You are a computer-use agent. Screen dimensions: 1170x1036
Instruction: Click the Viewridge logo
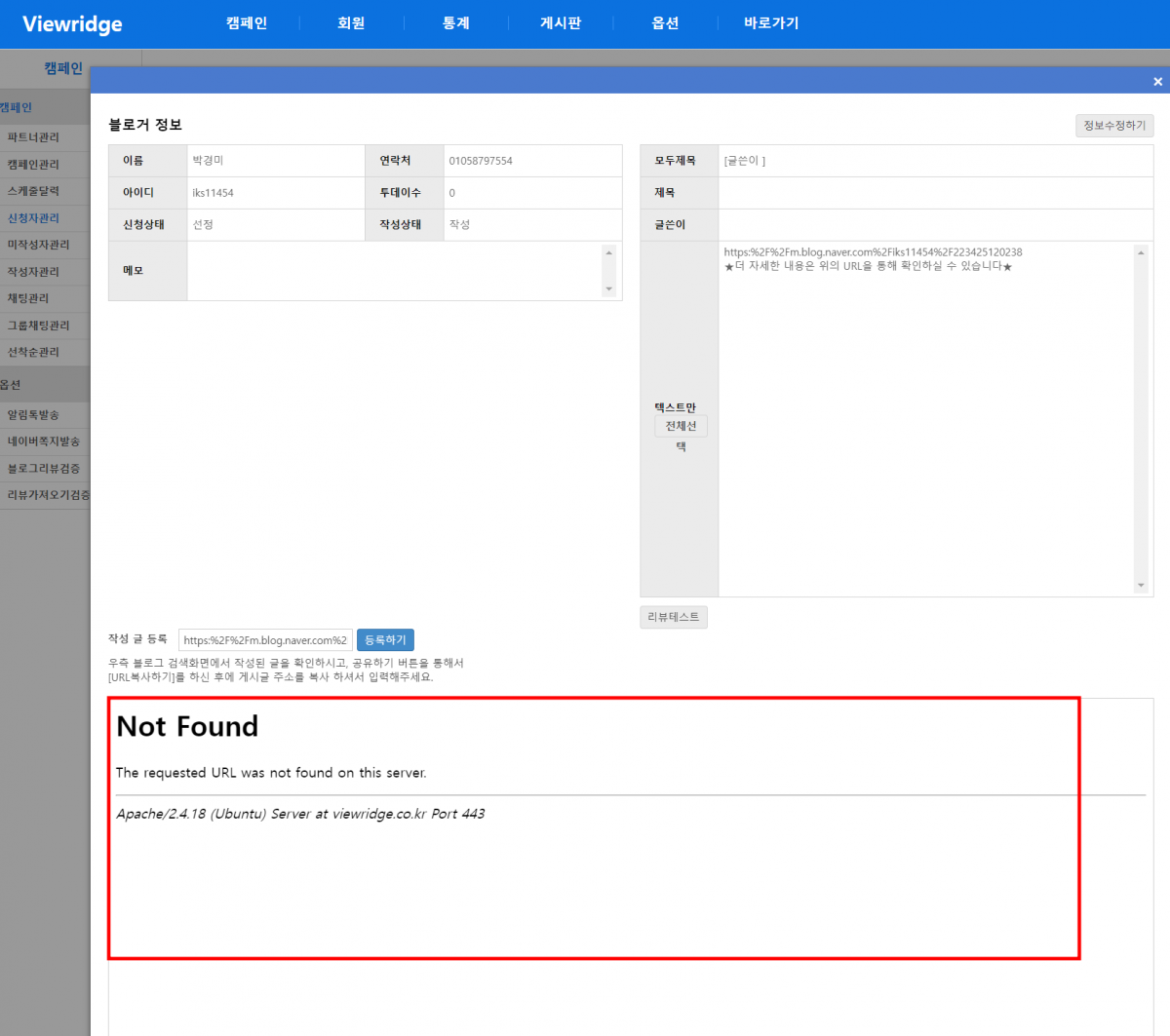[72, 23]
